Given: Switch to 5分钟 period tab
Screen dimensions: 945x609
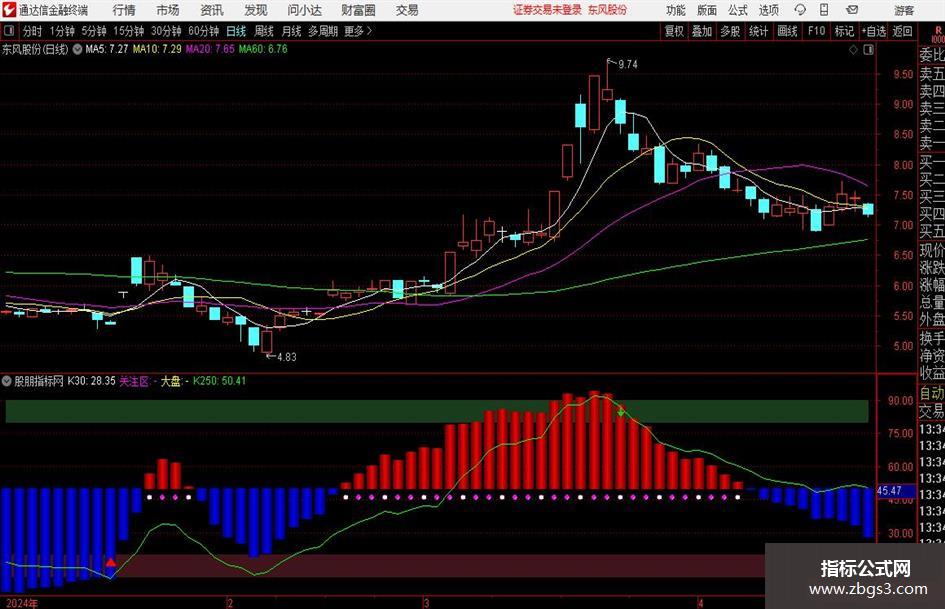Looking at the screenshot, I should [94, 31].
